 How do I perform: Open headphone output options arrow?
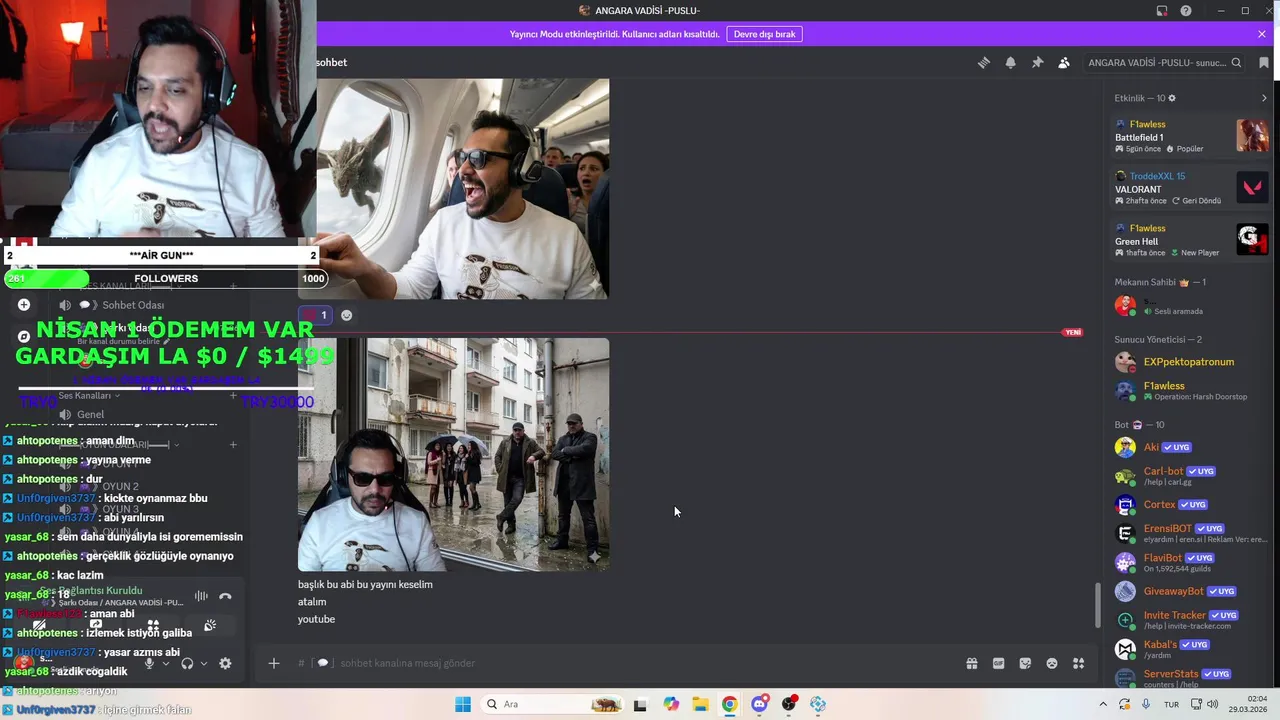click(x=204, y=663)
